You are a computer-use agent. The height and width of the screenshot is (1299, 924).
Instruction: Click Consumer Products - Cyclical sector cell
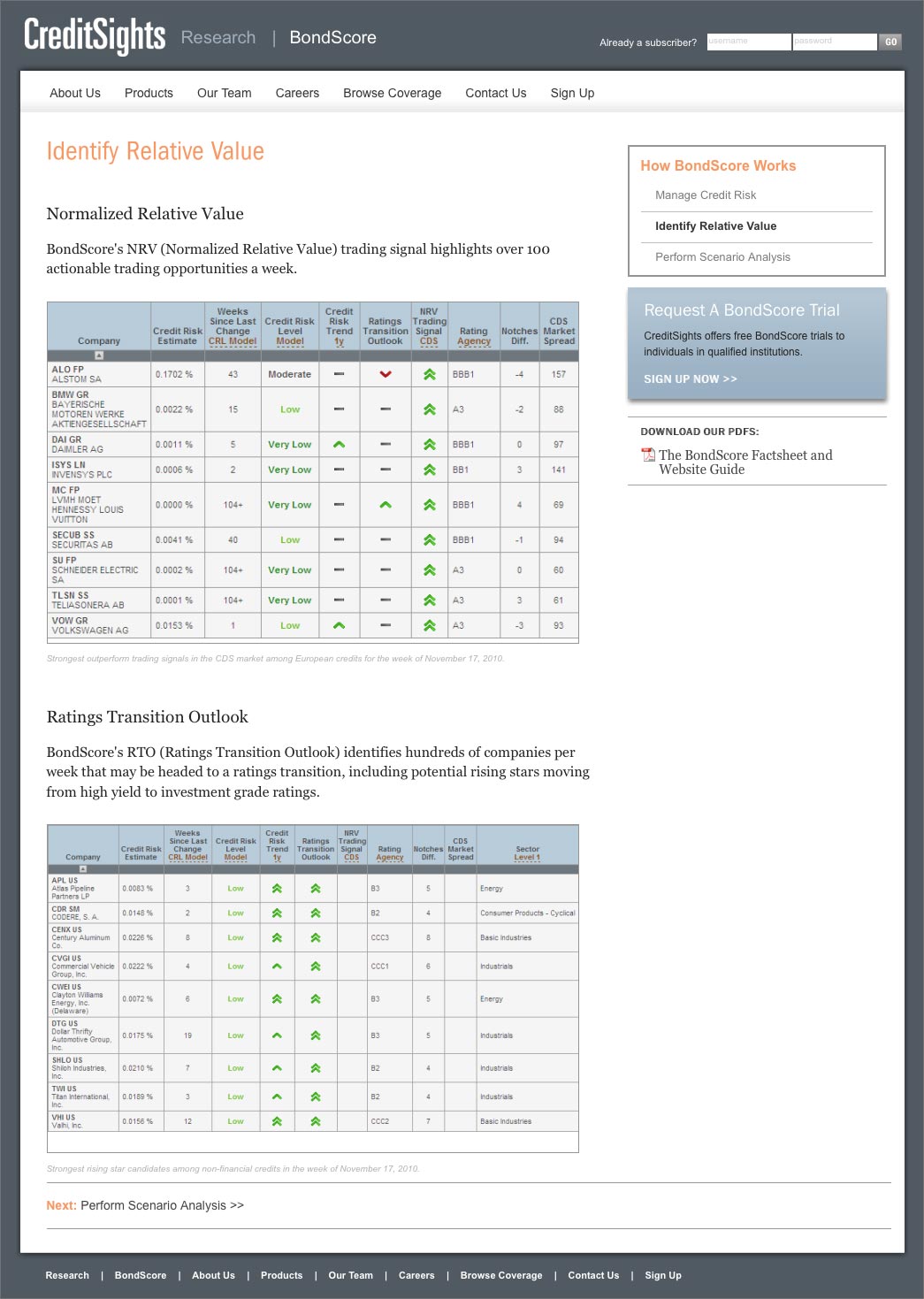[x=528, y=913]
